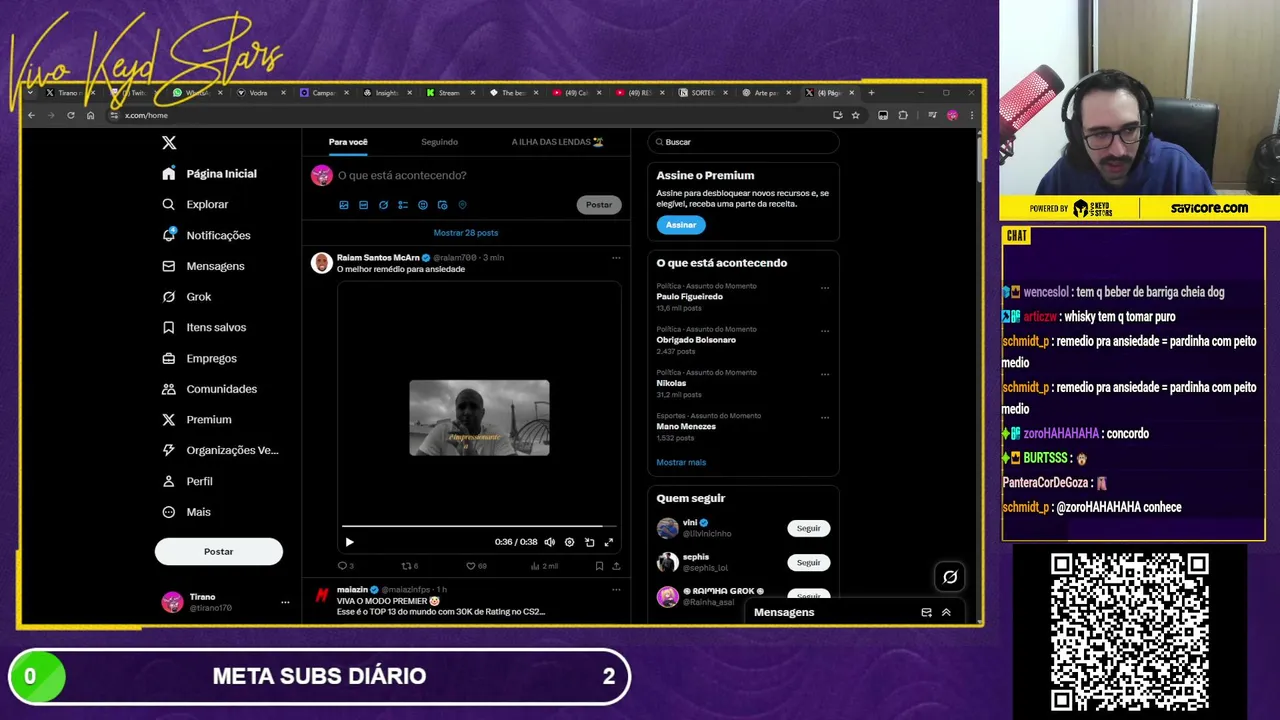Follow vini with Seguir button
The width and height of the screenshot is (1280, 720).
click(808, 528)
